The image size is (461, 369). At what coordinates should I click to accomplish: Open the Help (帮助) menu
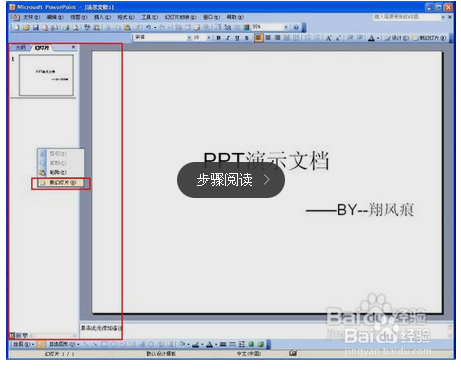[x=235, y=17]
